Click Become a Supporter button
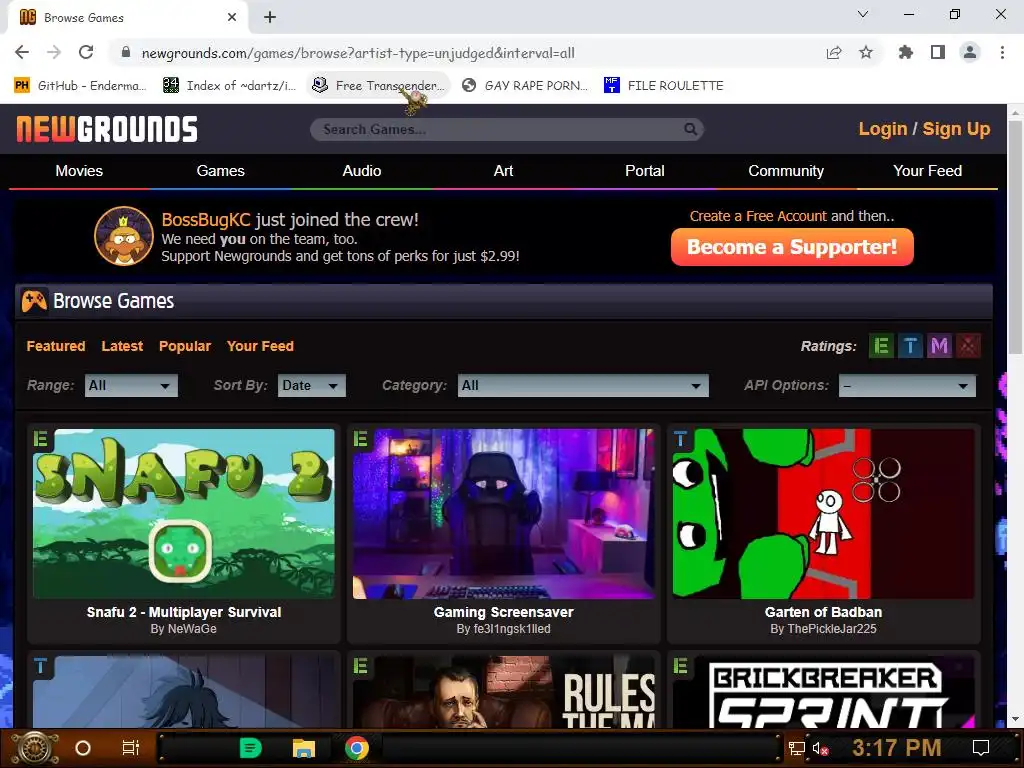 pyautogui.click(x=792, y=247)
